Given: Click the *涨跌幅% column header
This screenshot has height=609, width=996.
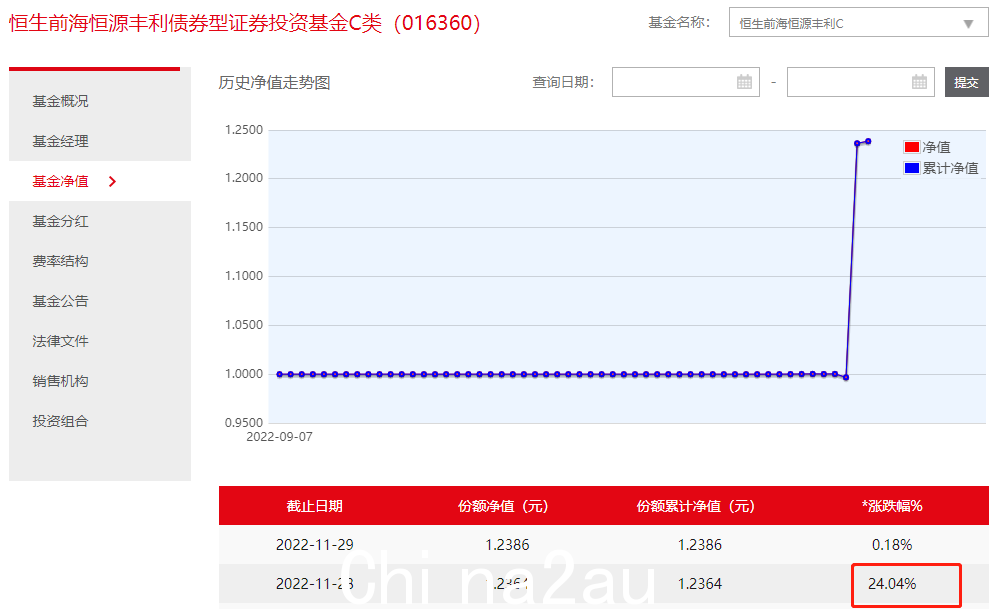Looking at the screenshot, I should pos(892,506).
